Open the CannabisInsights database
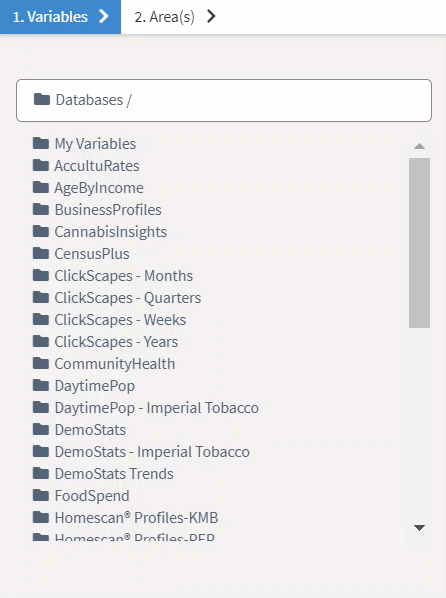446x598 pixels. (111, 232)
